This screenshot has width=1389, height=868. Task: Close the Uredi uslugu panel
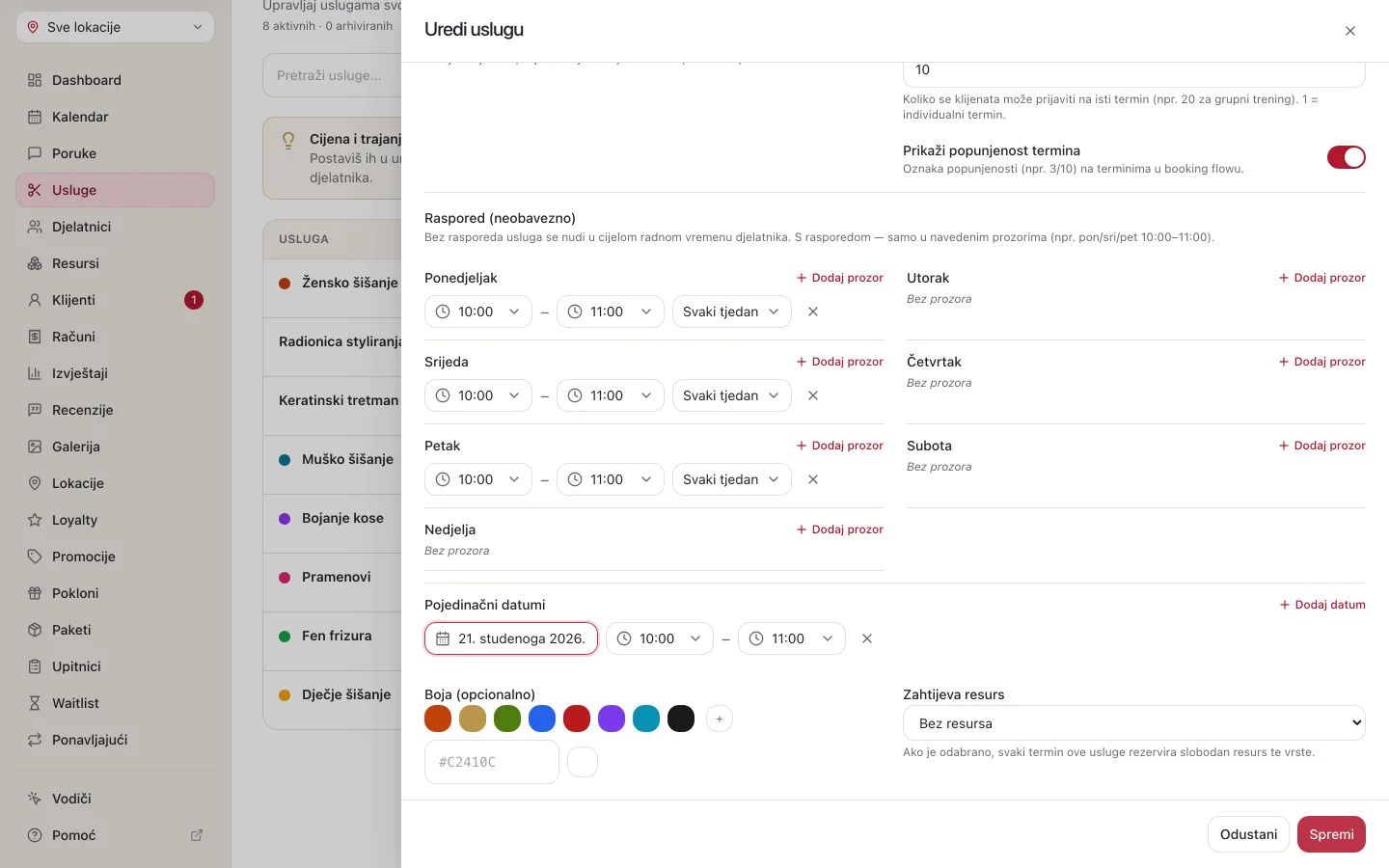1350,31
